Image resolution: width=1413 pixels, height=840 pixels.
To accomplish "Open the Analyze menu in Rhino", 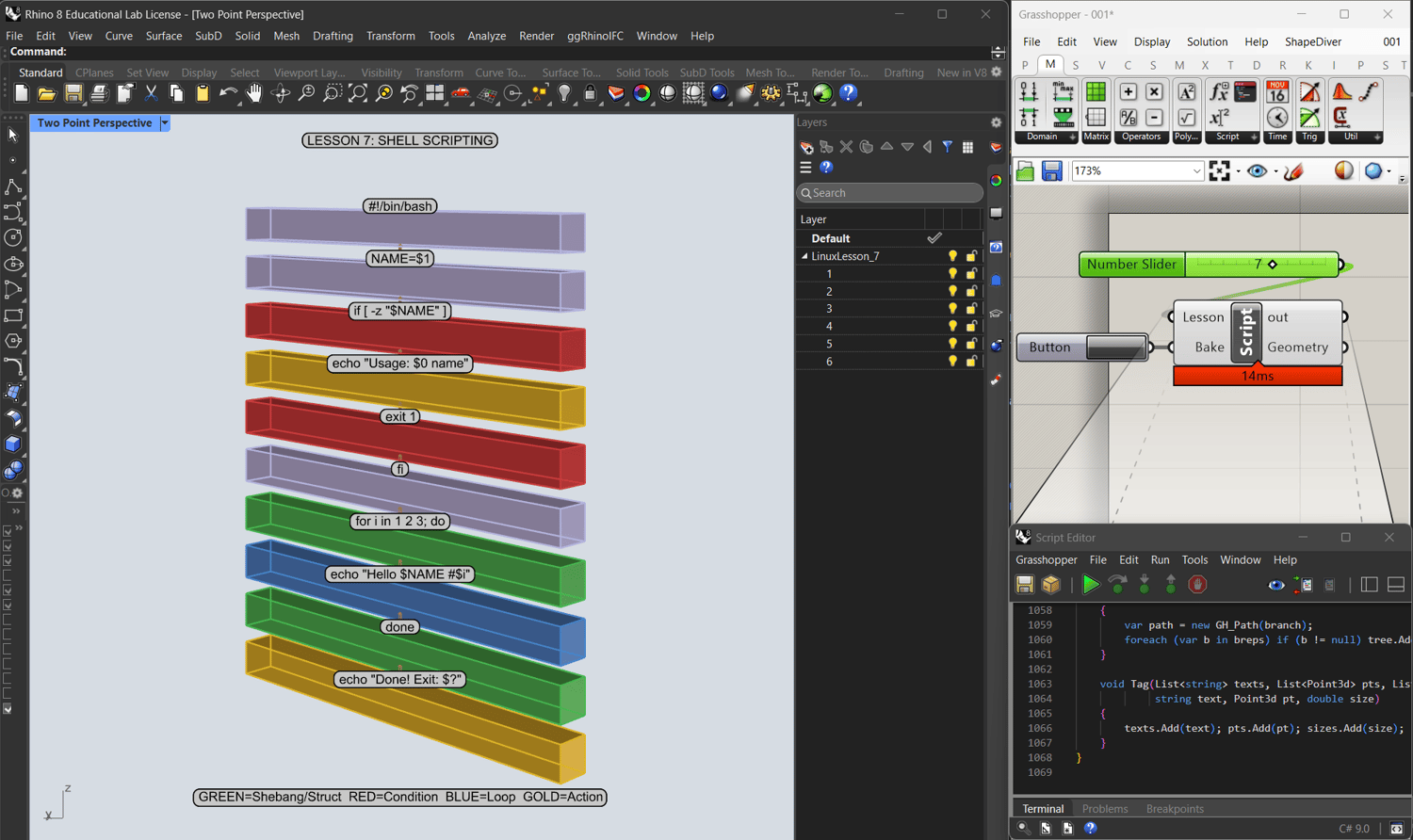I will [486, 36].
